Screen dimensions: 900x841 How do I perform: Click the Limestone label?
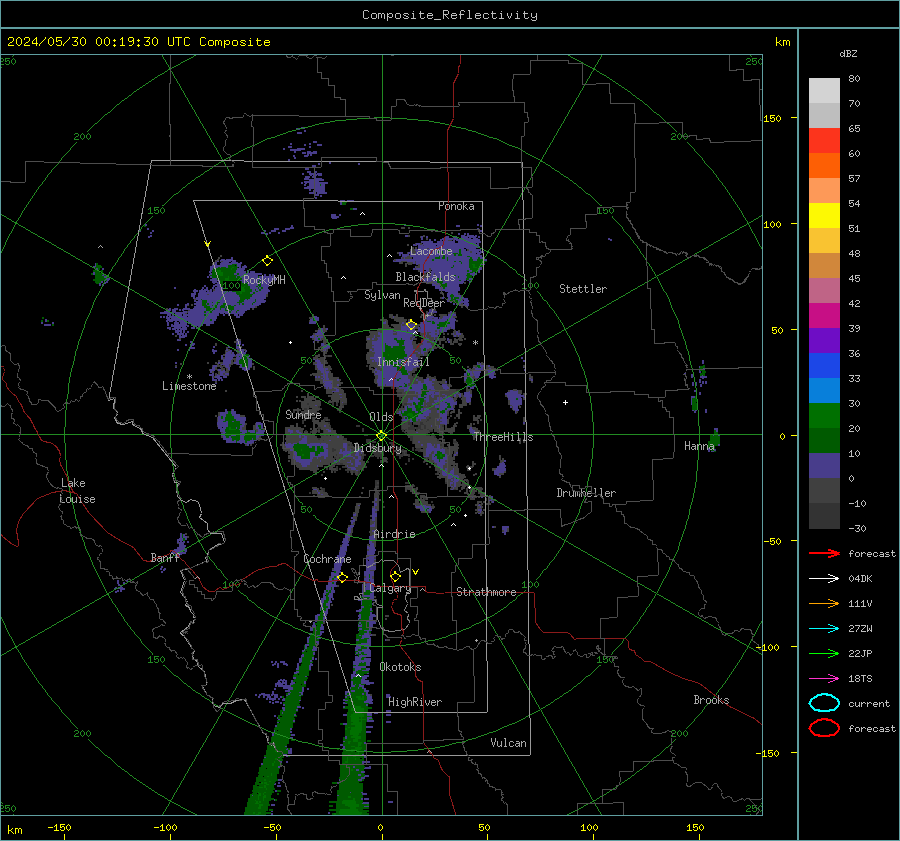(x=189, y=386)
